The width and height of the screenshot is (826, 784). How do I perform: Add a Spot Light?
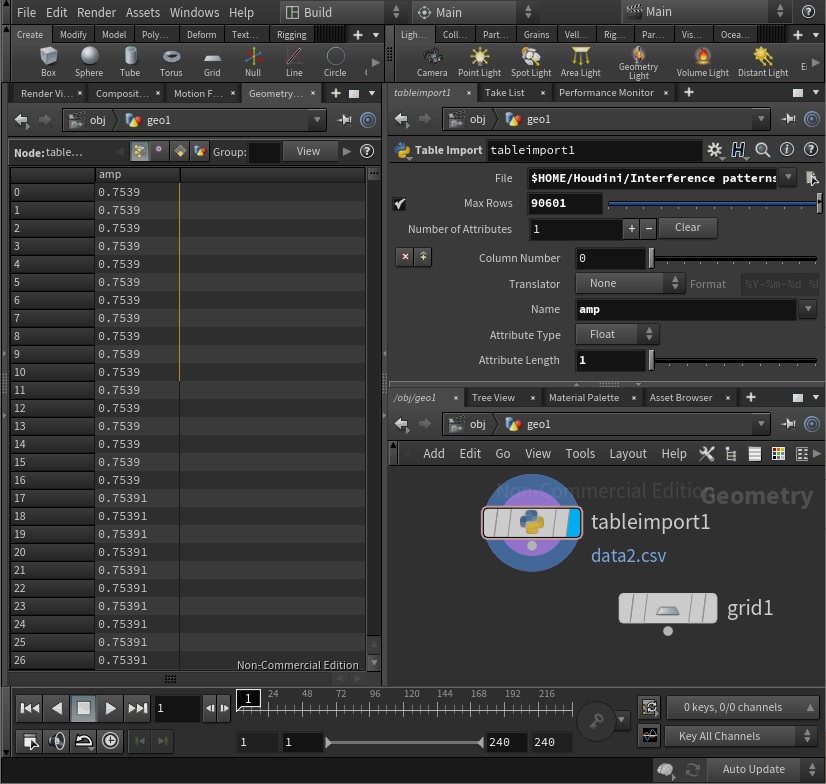pos(531,62)
